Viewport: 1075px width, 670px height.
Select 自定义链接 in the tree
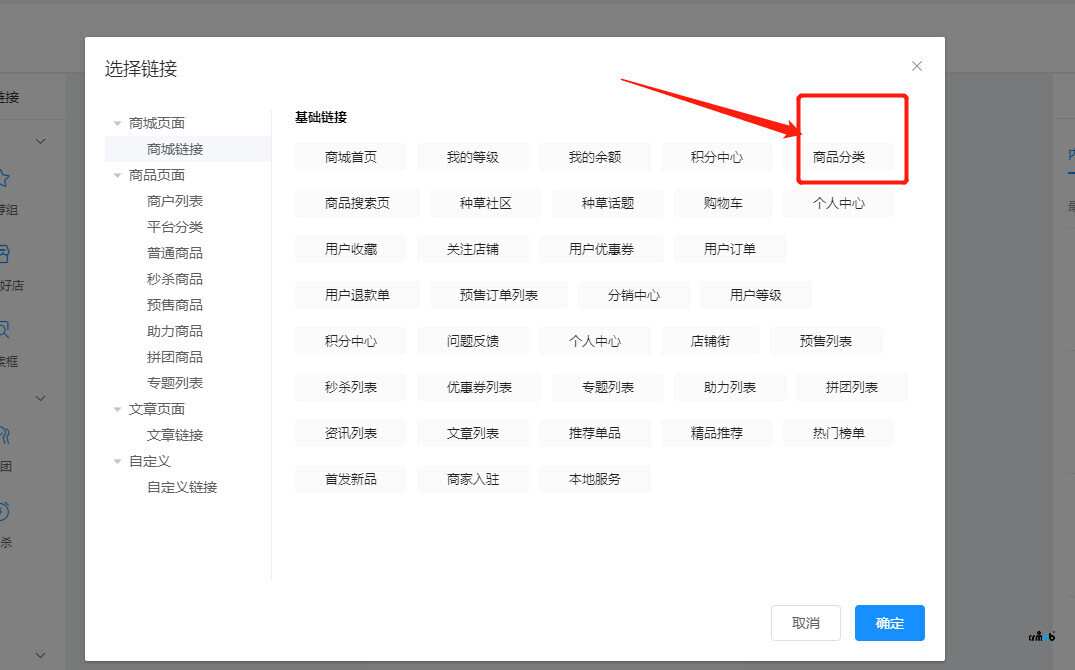182,488
